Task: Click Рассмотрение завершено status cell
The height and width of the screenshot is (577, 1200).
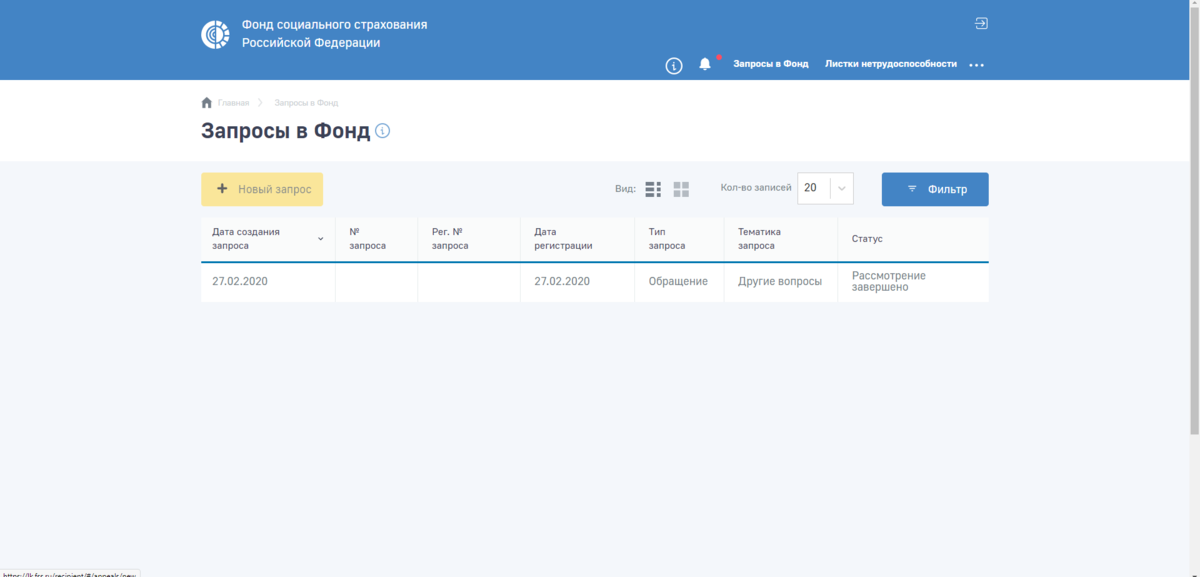Action: point(913,282)
